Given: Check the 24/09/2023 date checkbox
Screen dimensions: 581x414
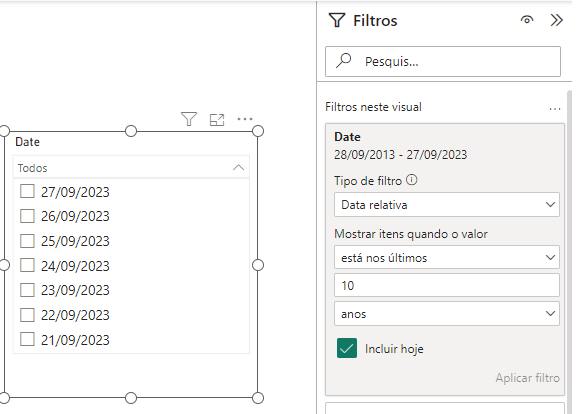Looking at the screenshot, I should coord(27,265).
